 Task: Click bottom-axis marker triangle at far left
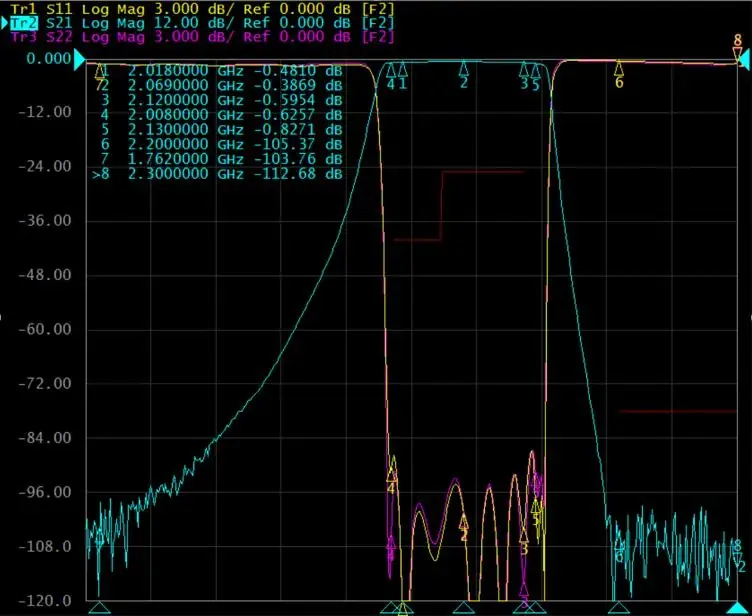99,608
